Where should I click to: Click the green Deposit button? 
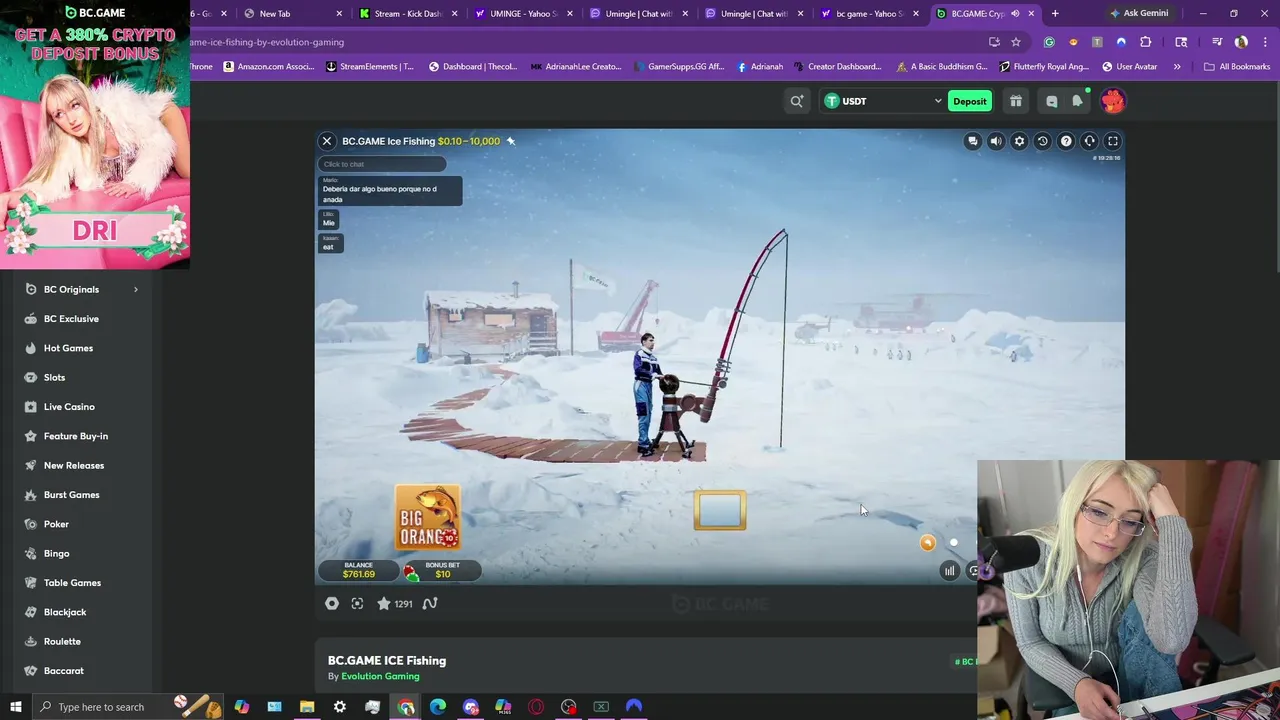point(969,101)
